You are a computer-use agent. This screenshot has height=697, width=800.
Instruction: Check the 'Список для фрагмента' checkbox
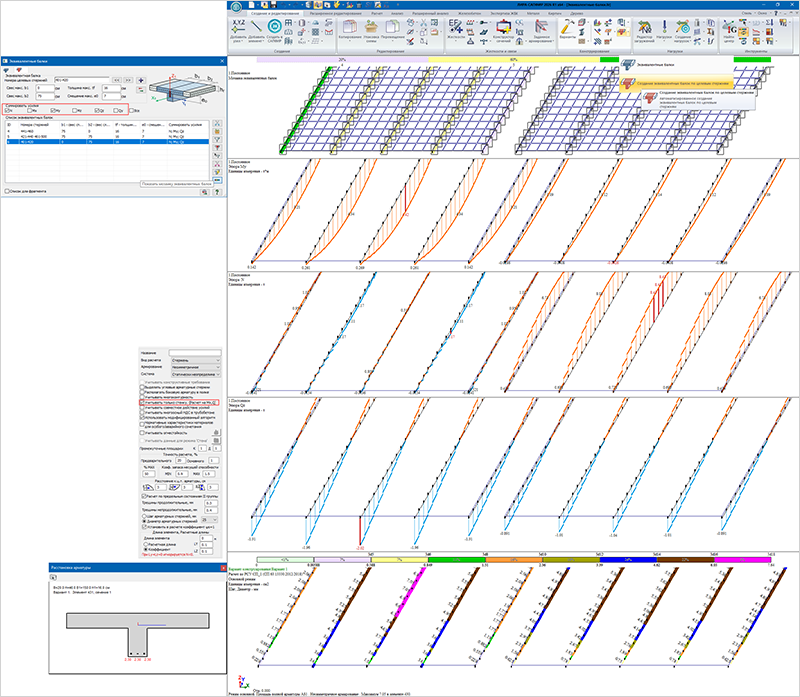[7, 191]
